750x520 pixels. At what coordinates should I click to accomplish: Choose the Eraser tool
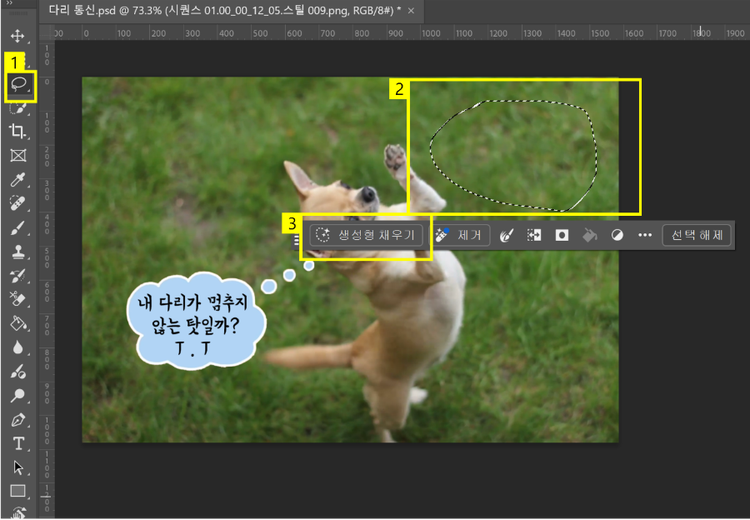point(18,299)
